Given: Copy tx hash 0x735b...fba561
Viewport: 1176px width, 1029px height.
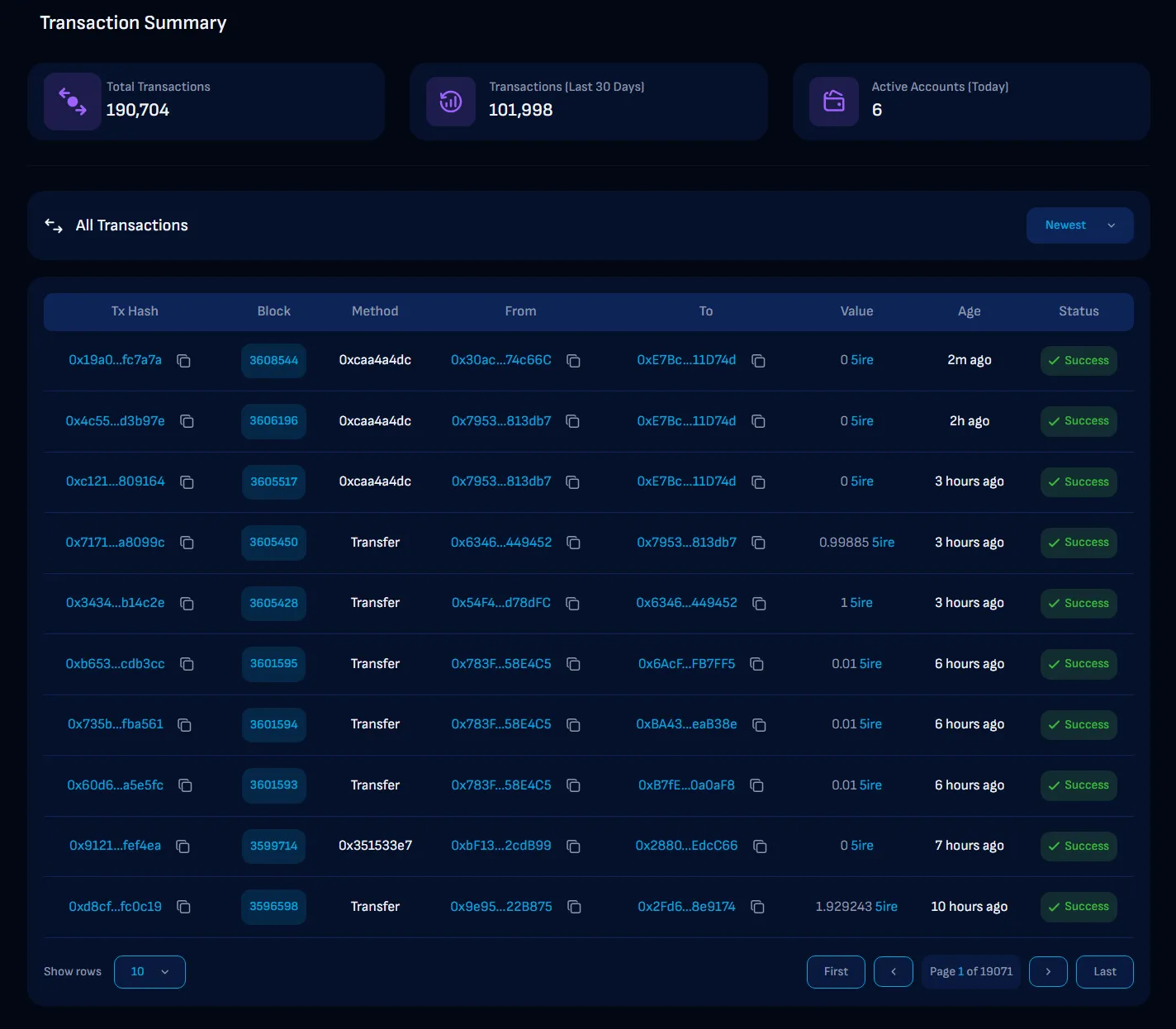Looking at the screenshot, I should [185, 725].
